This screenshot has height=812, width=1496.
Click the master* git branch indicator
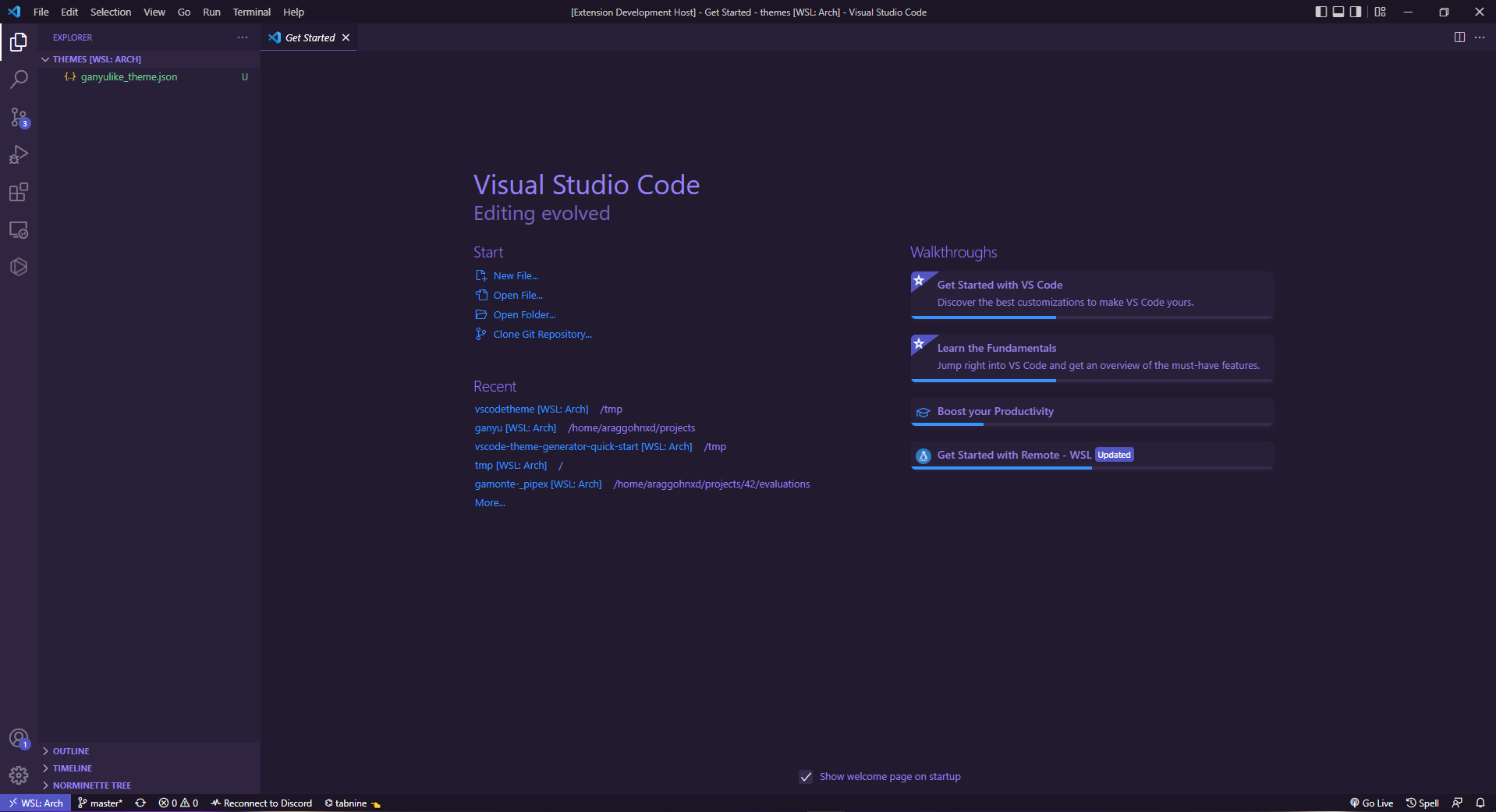(x=101, y=803)
